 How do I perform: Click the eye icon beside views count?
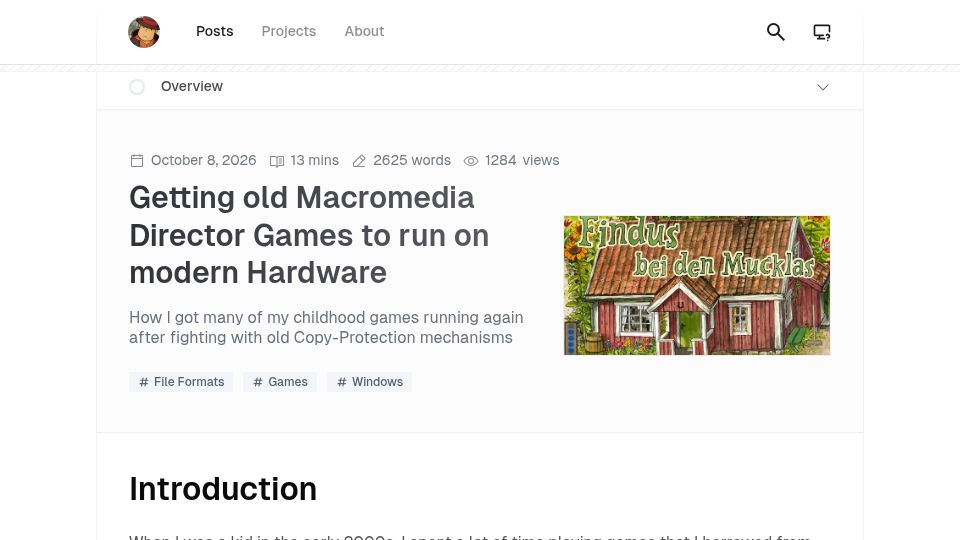(x=471, y=161)
